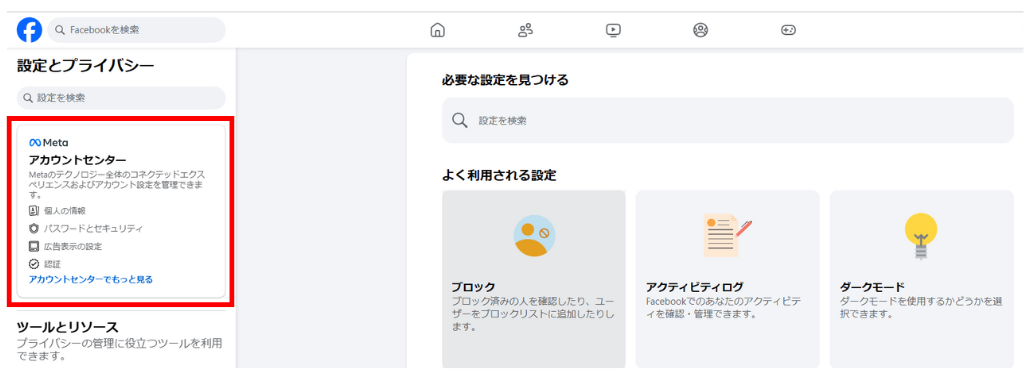This screenshot has width=1024, height=380.
Task: Click the magnifier icon in main settings search
Action: (460, 120)
